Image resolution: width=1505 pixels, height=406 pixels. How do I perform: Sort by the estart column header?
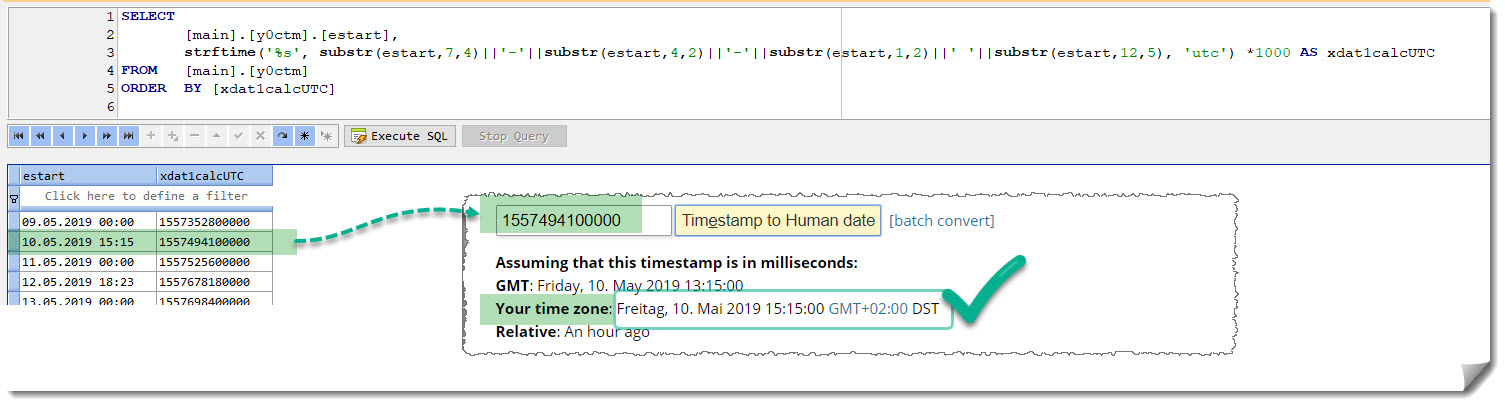88,176
